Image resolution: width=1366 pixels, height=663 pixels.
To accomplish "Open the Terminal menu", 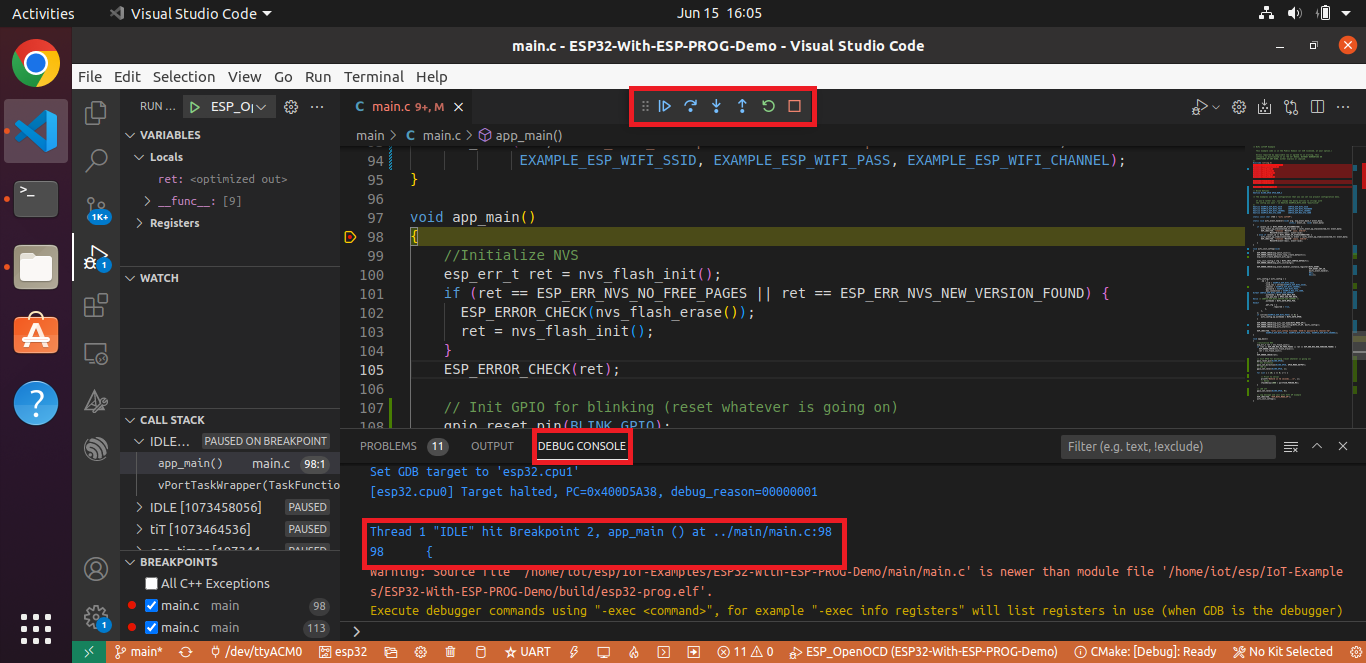I will tap(374, 77).
